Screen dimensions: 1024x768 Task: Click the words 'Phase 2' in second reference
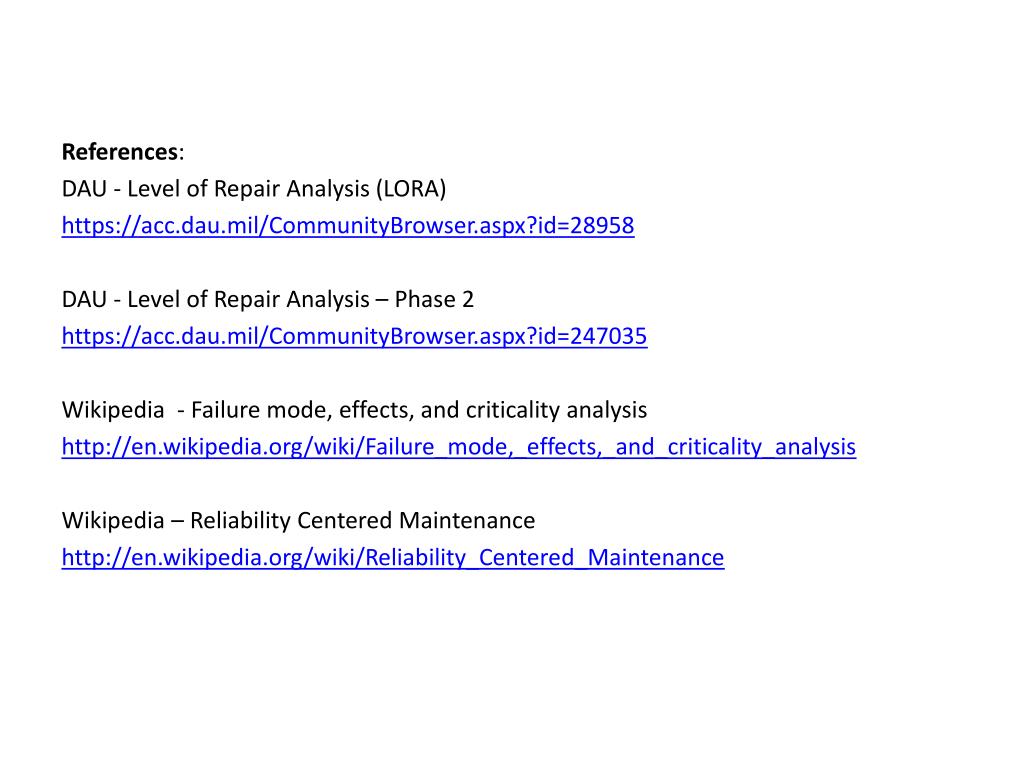point(434,299)
